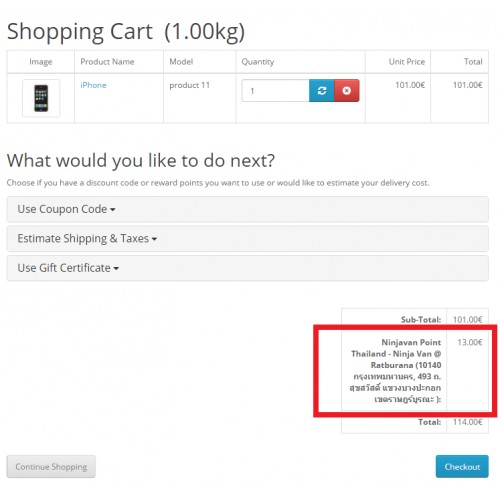Click the Product Name column header
Viewport: 500px width, 500px height.
[x=107, y=62]
